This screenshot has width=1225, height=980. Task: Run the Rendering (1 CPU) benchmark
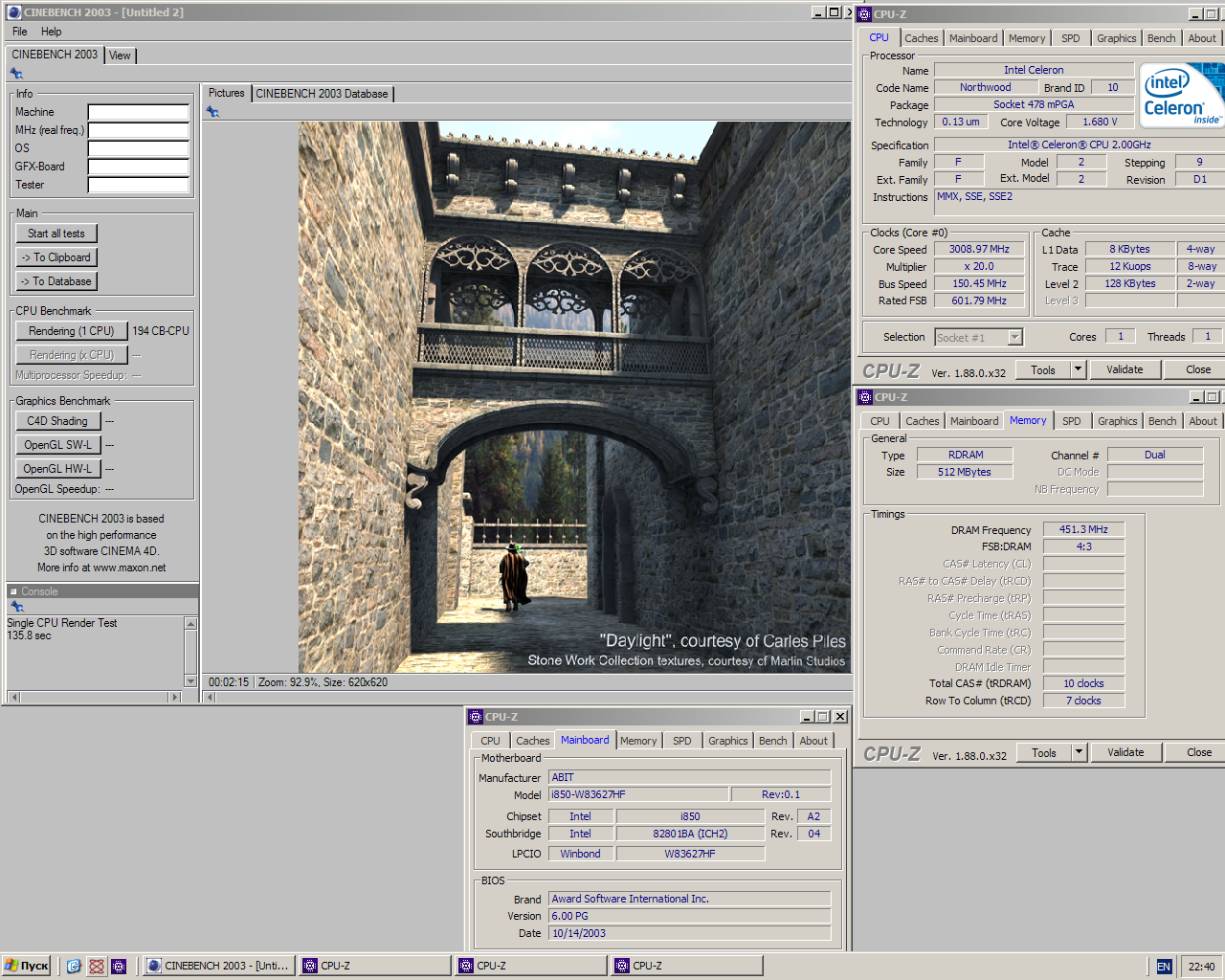pyautogui.click(x=72, y=331)
